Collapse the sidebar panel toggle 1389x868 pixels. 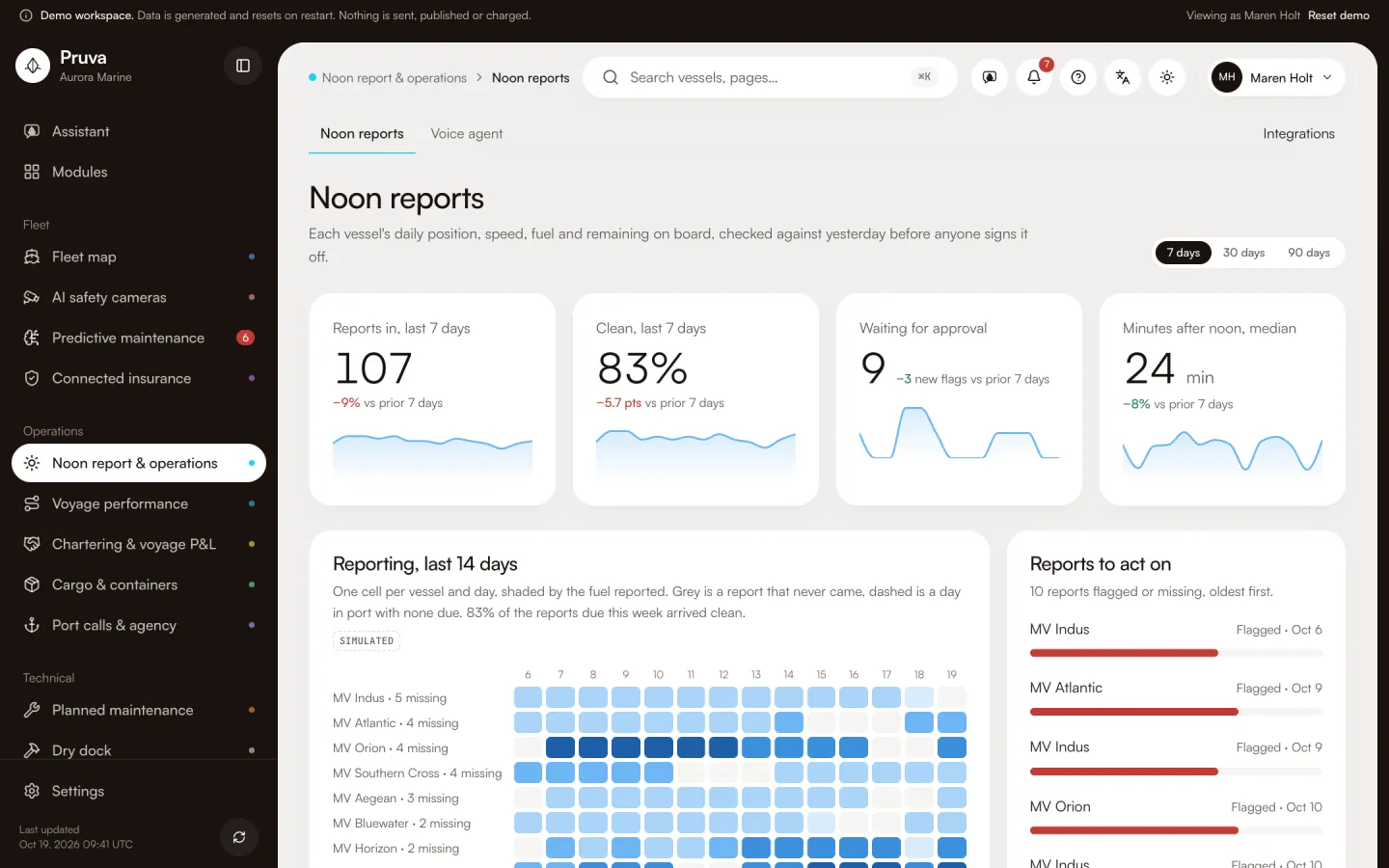[x=243, y=66]
